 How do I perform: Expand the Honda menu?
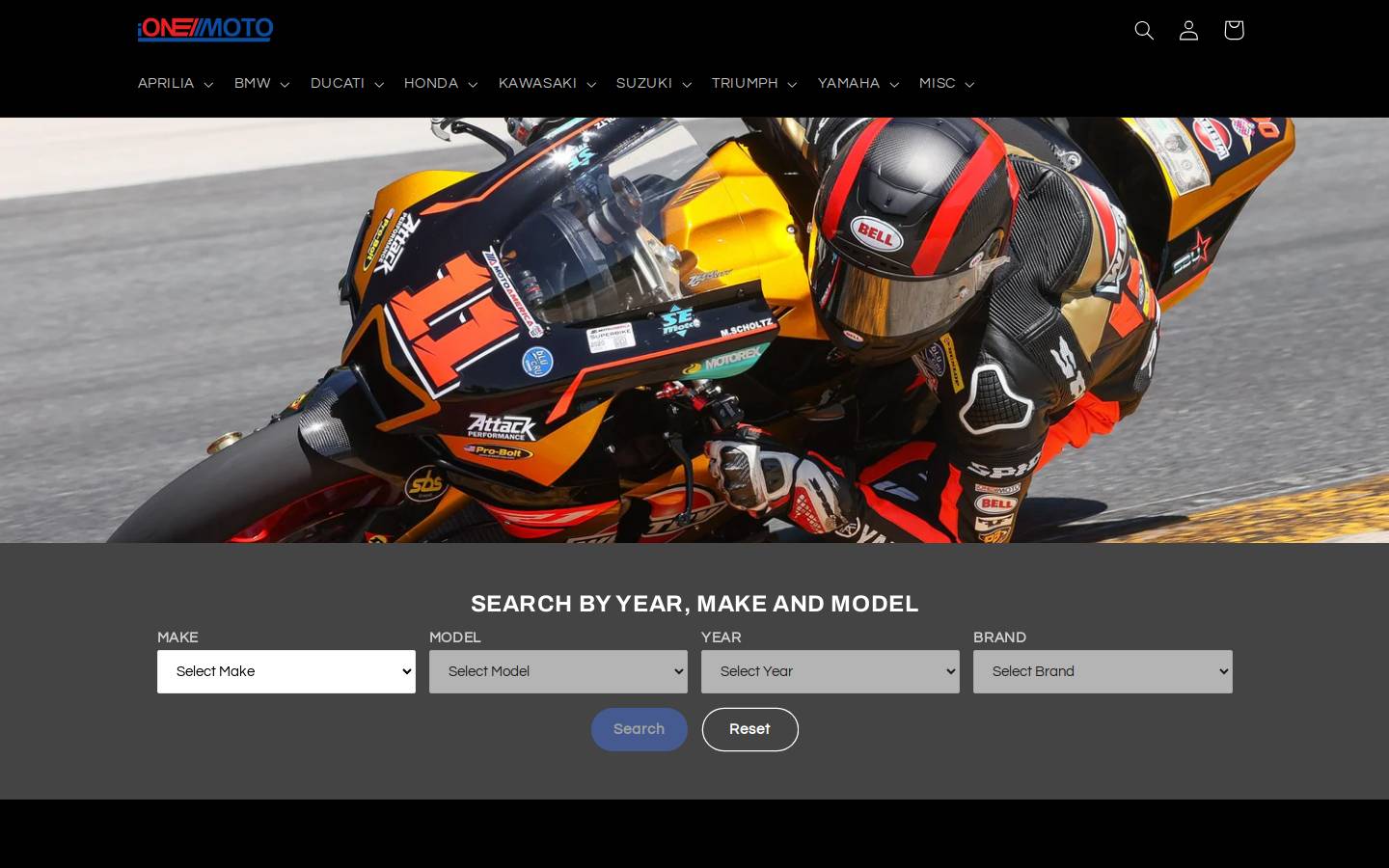click(x=441, y=84)
